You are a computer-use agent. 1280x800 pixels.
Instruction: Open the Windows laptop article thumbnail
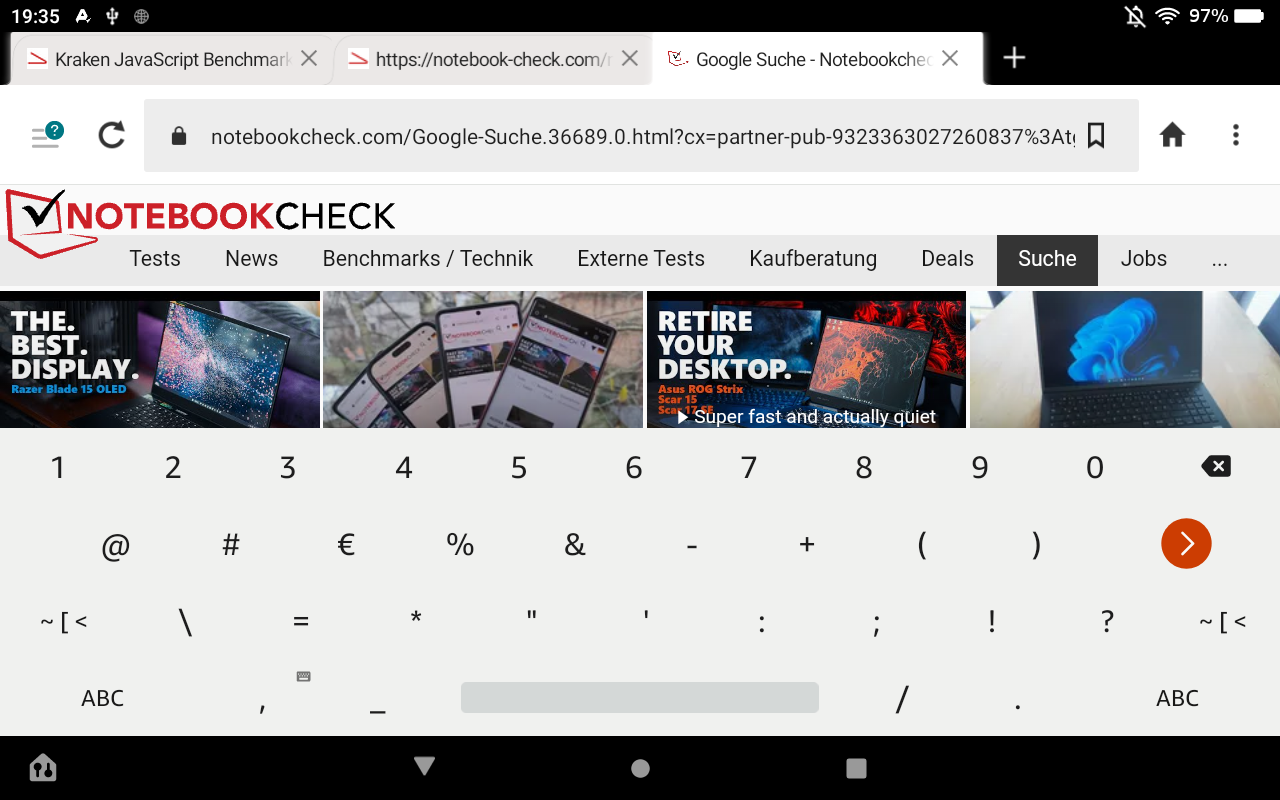click(x=1125, y=360)
